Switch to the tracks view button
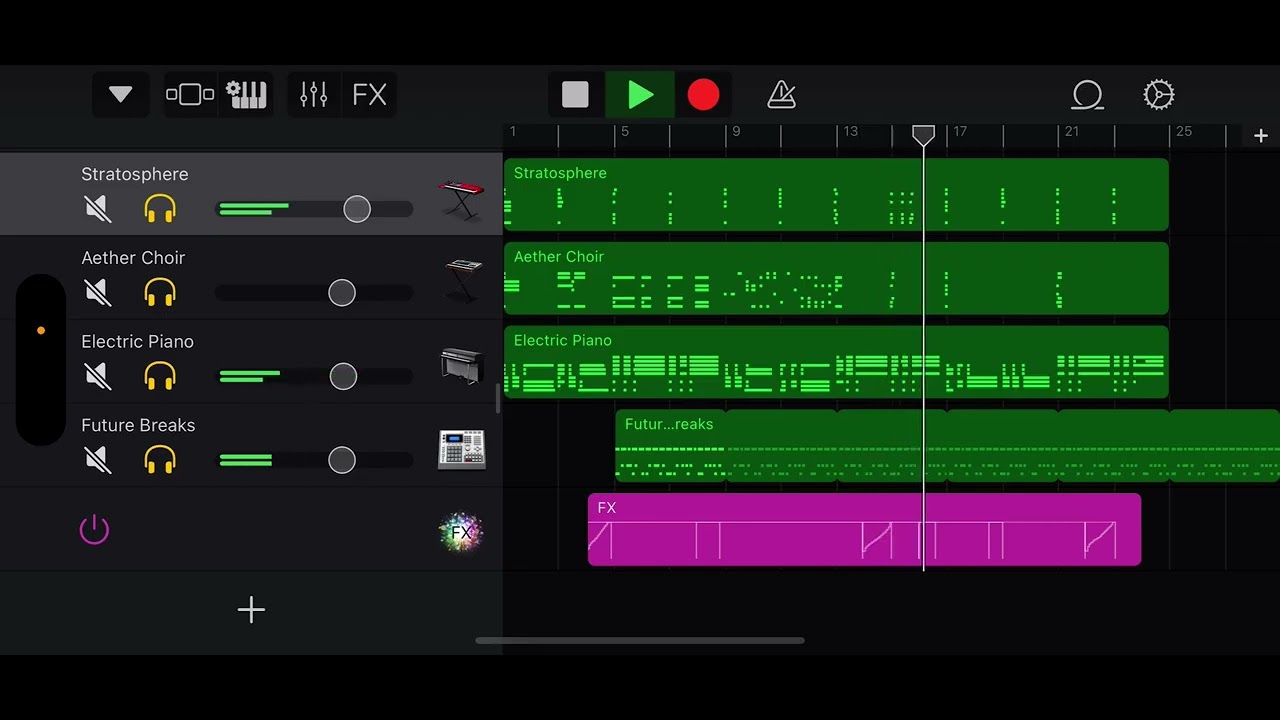The height and width of the screenshot is (720, 1280). (x=190, y=95)
